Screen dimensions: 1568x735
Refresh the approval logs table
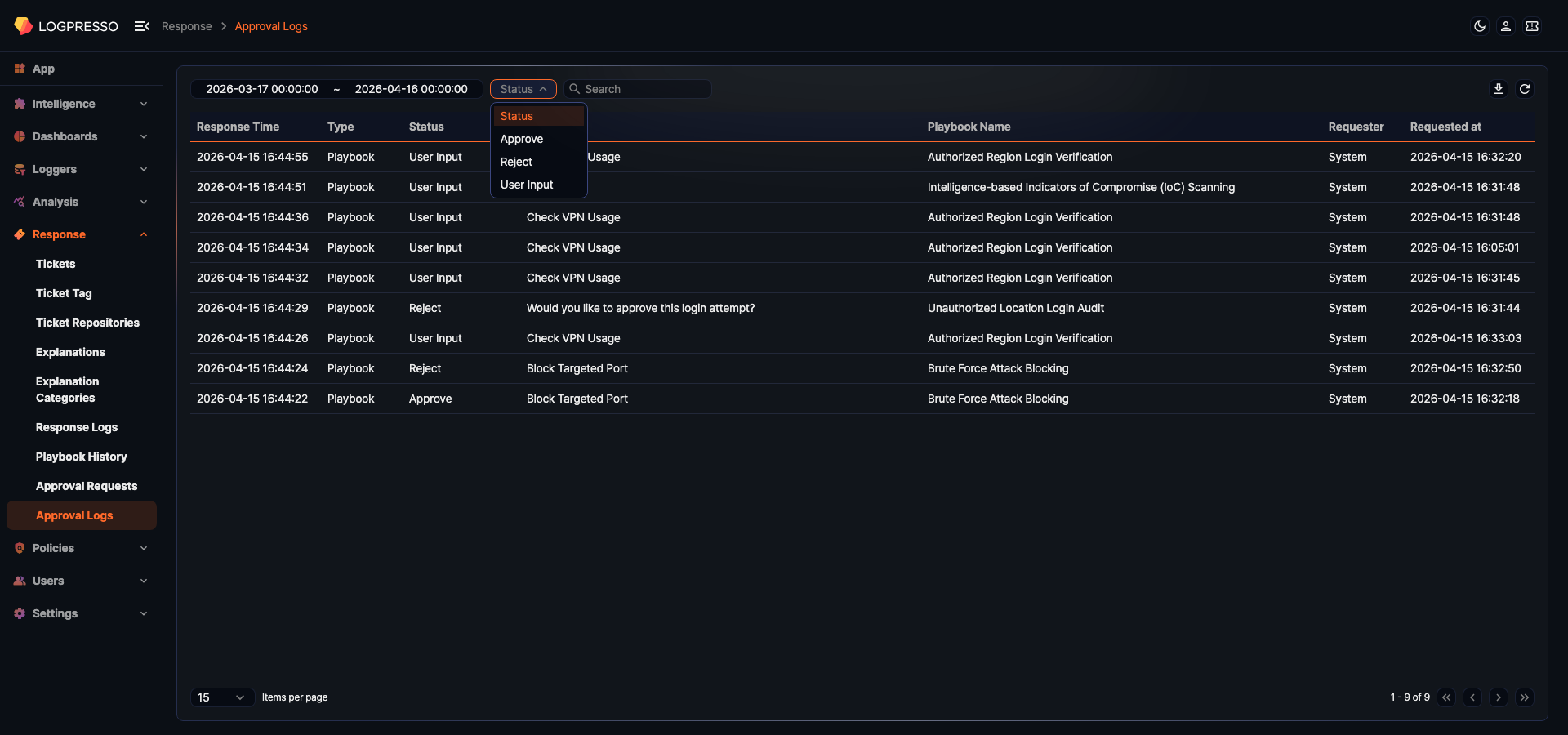click(1525, 88)
